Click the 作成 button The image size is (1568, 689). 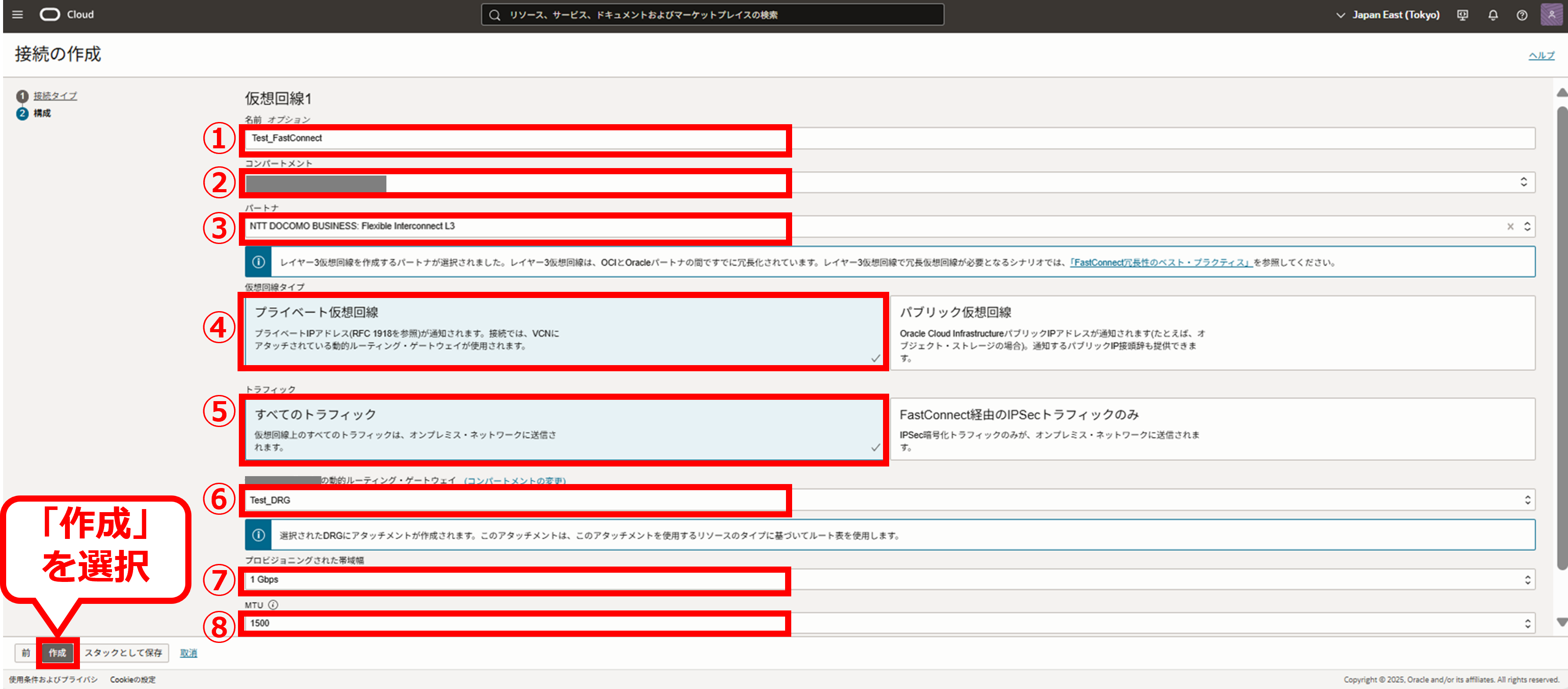(x=57, y=653)
